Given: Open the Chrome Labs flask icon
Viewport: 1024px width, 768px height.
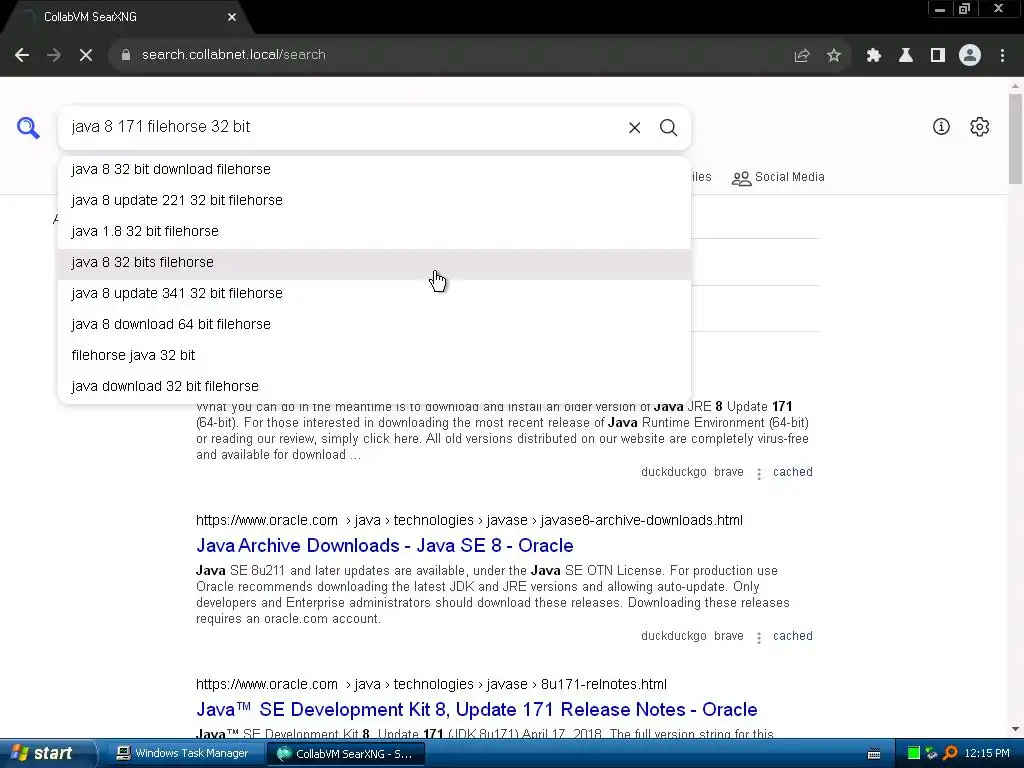Looking at the screenshot, I should tap(906, 56).
